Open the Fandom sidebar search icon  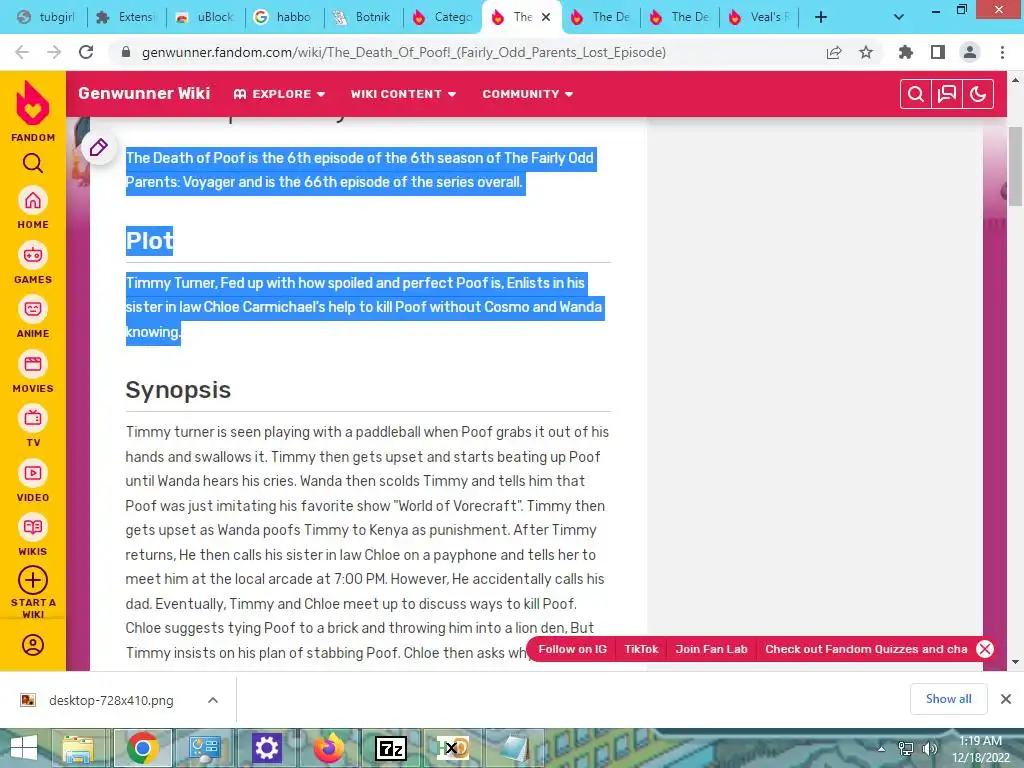(33, 163)
